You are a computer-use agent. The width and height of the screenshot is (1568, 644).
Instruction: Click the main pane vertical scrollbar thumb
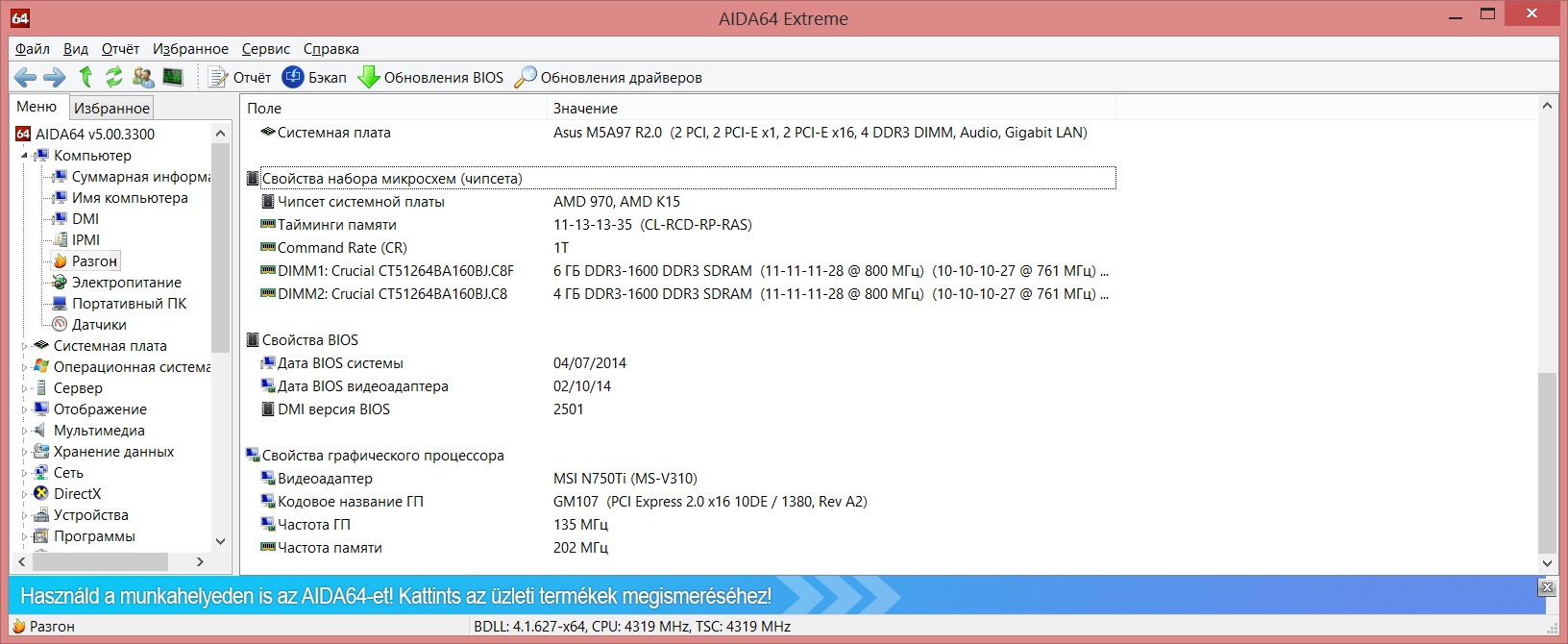[x=1547, y=463]
